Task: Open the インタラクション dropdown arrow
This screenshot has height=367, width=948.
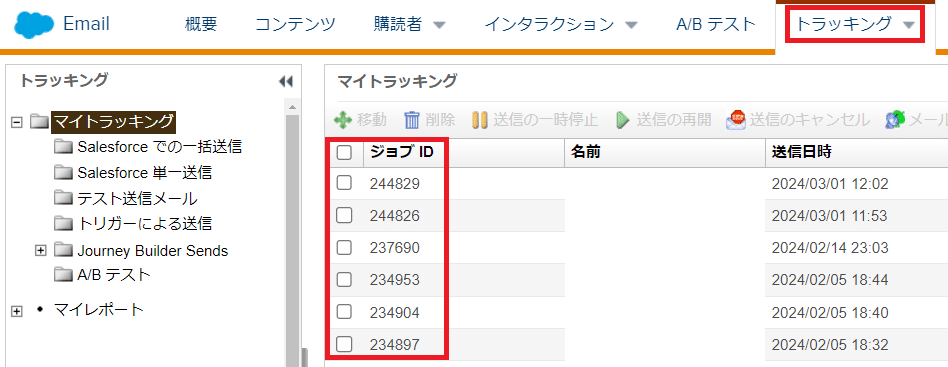Action: point(631,25)
